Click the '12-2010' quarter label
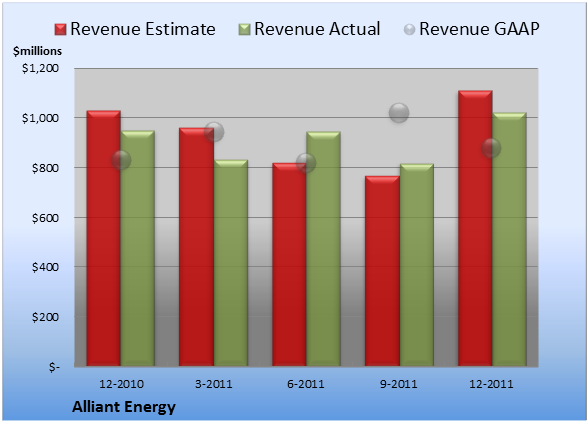Viewport: 588px width, 422px height. (121, 384)
